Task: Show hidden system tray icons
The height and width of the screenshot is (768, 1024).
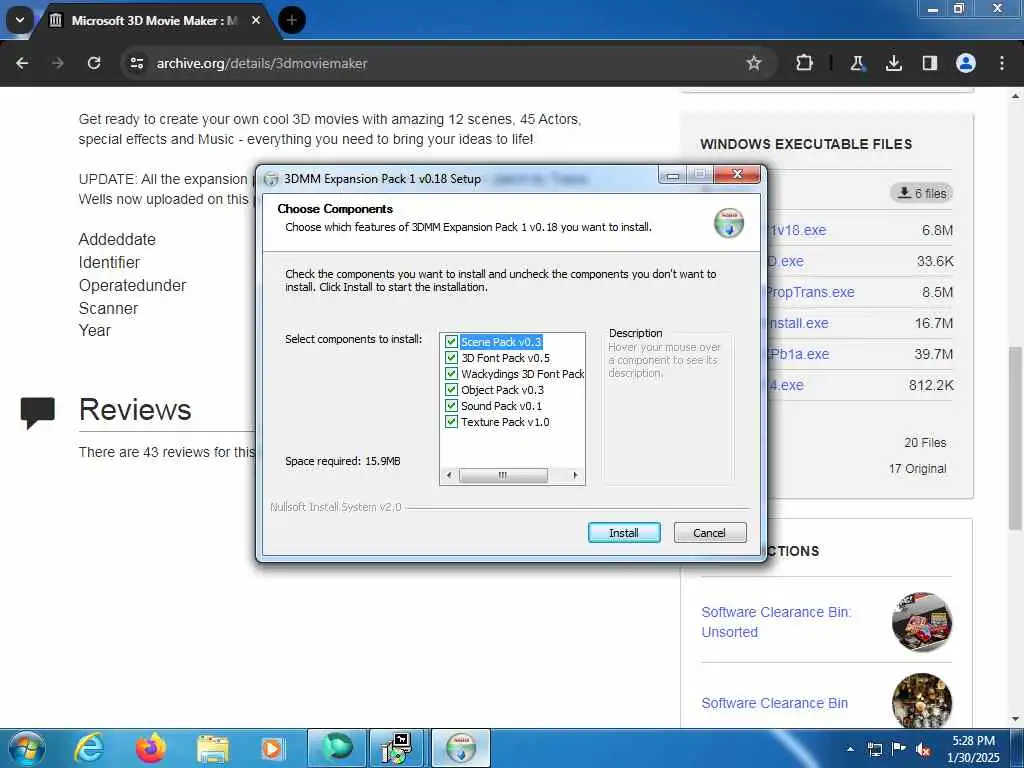Action: coord(850,749)
